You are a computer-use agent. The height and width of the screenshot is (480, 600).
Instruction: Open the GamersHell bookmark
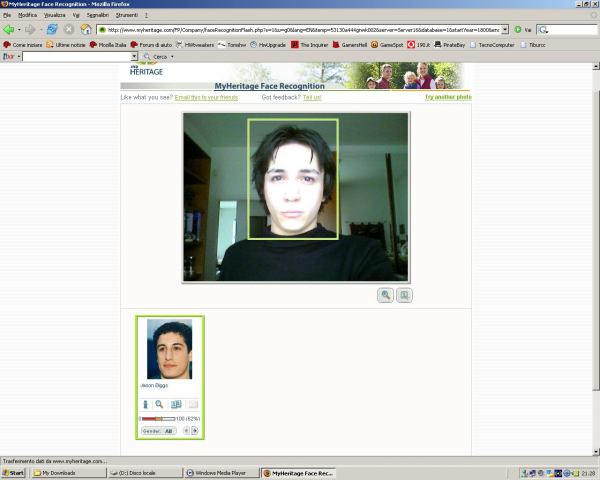pos(349,45)
